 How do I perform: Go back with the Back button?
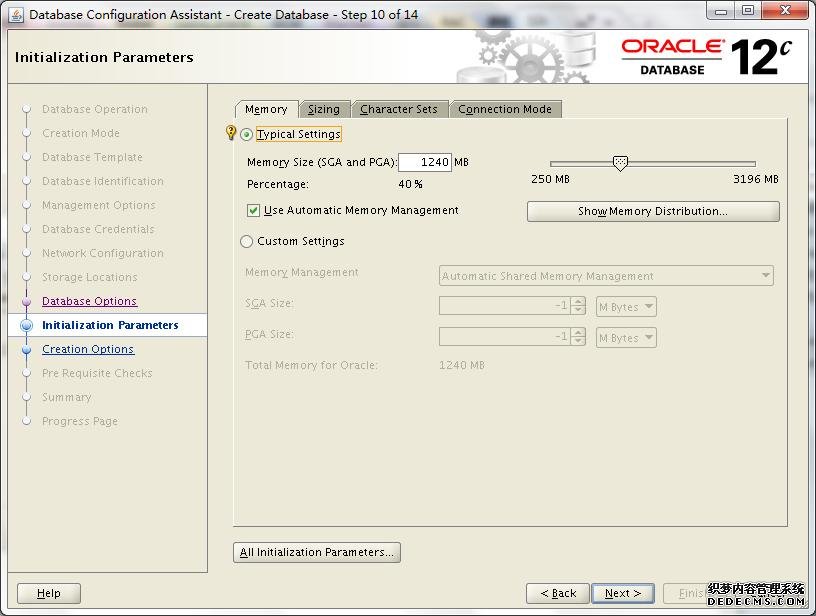[x=557, y=593]
